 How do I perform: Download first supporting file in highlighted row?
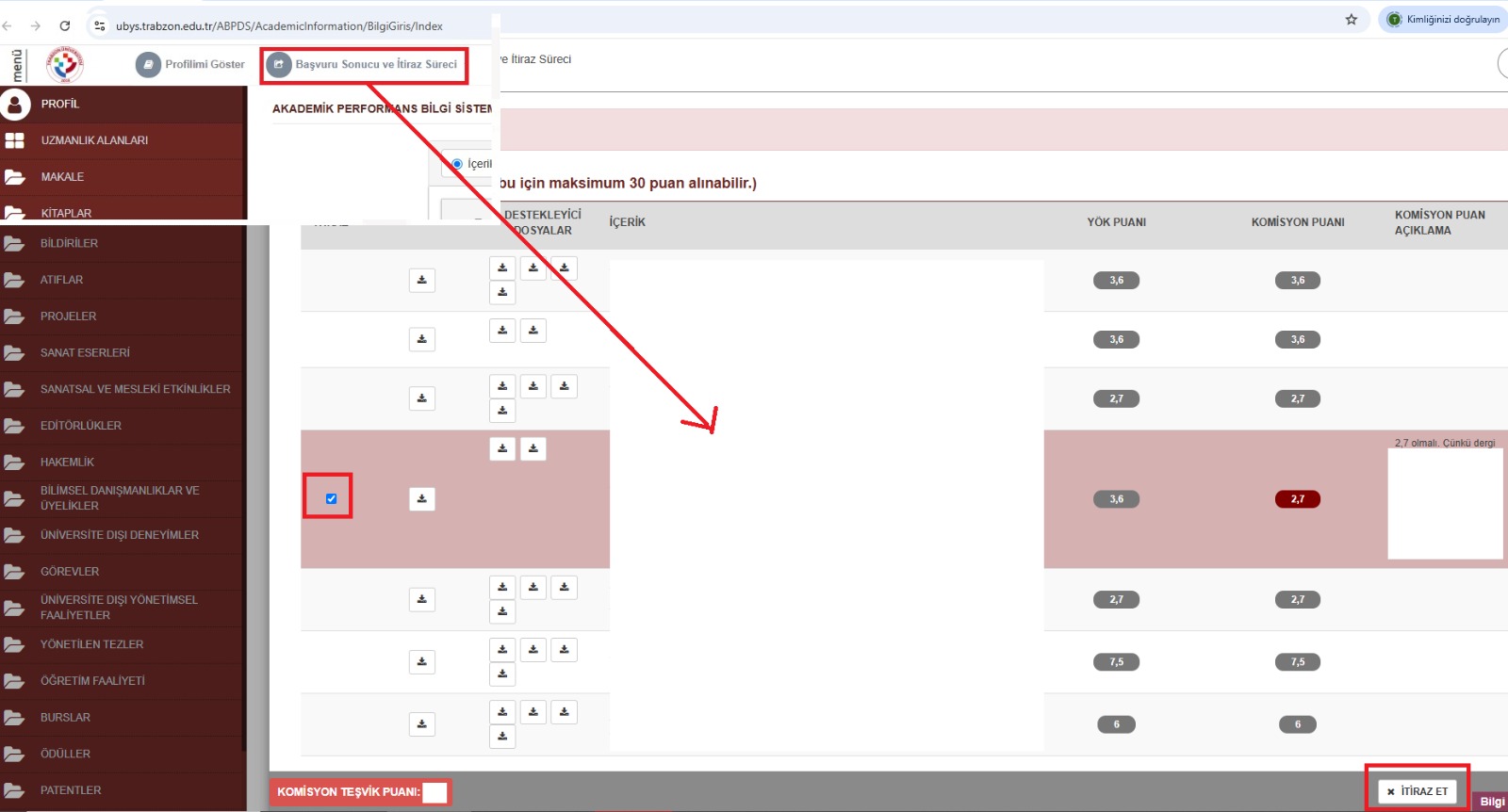point(502,449)
